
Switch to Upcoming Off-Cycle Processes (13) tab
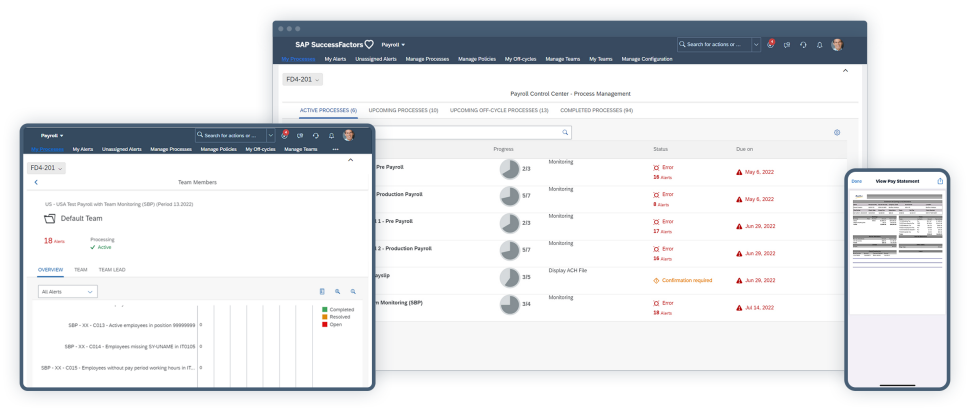click(x=499, y=110)
